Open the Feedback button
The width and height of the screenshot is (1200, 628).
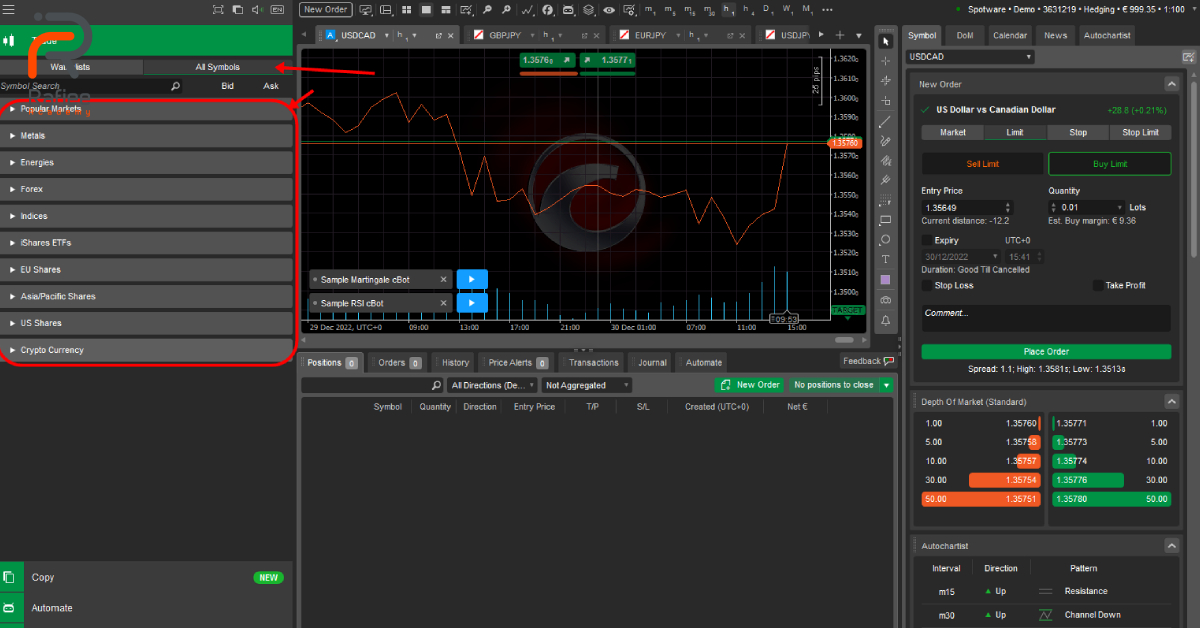[867, 361]
